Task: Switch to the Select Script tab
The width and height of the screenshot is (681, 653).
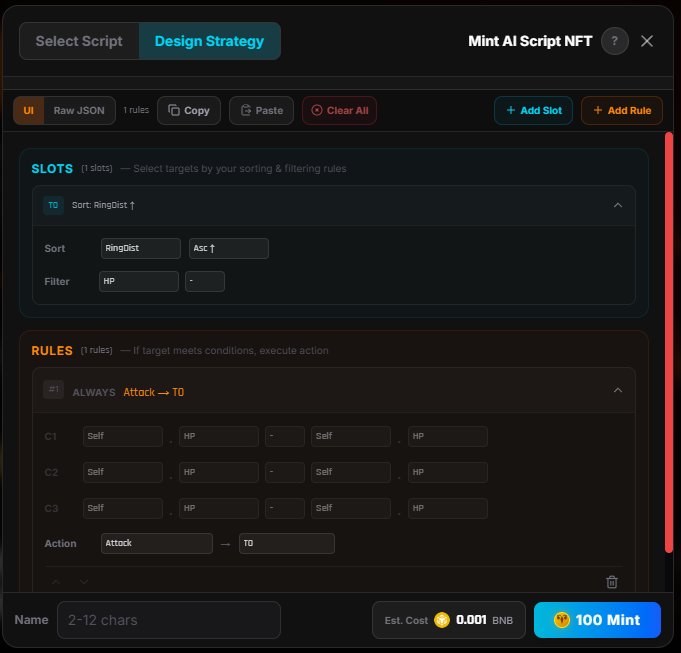Action: [79, 41]
